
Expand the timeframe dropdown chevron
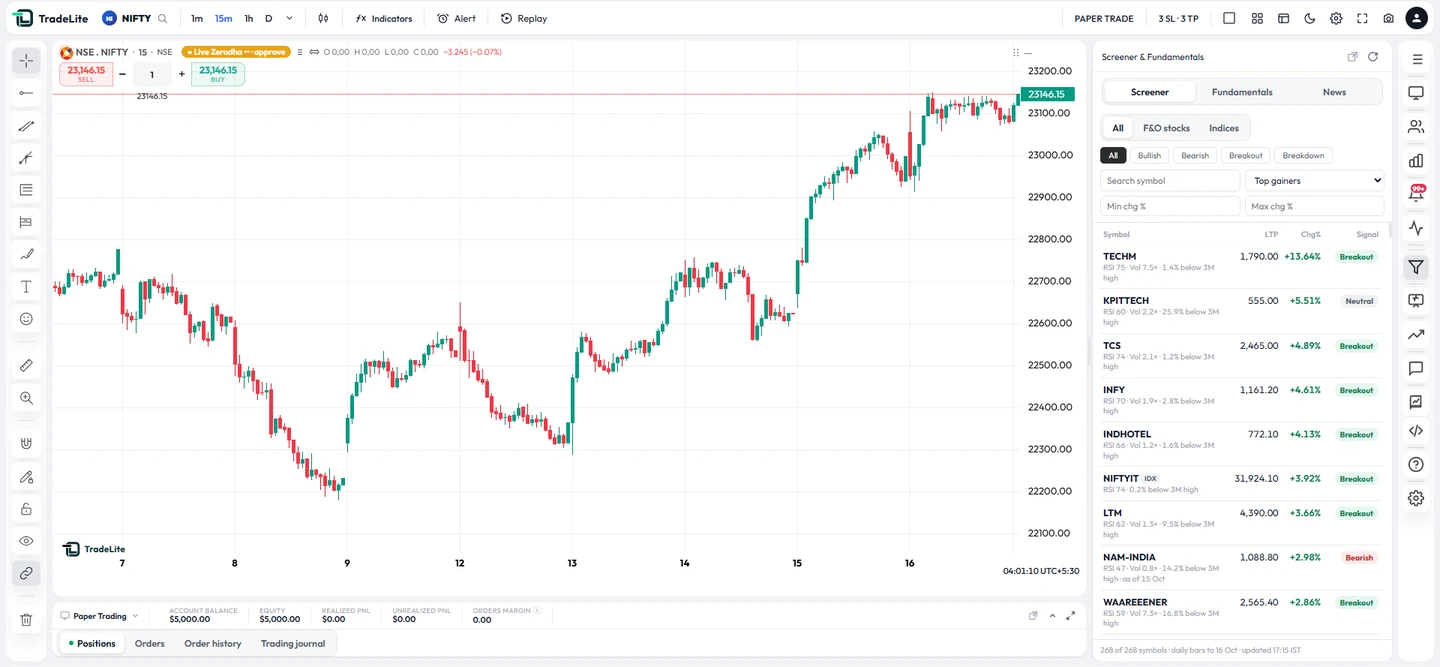tap(290, 18)
